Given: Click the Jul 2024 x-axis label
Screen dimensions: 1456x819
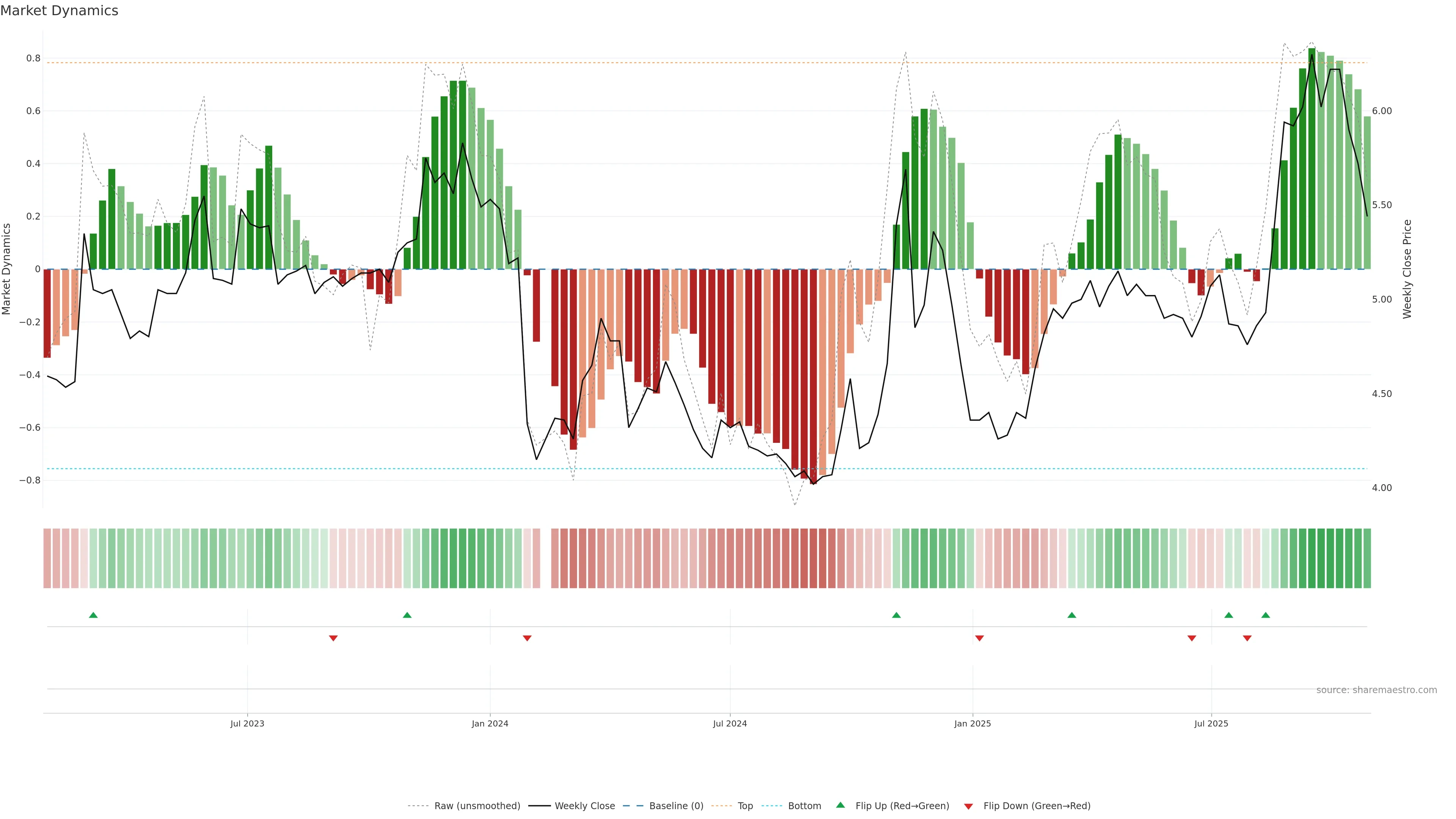Looking at the screenshot, I should tap(730, 723).
